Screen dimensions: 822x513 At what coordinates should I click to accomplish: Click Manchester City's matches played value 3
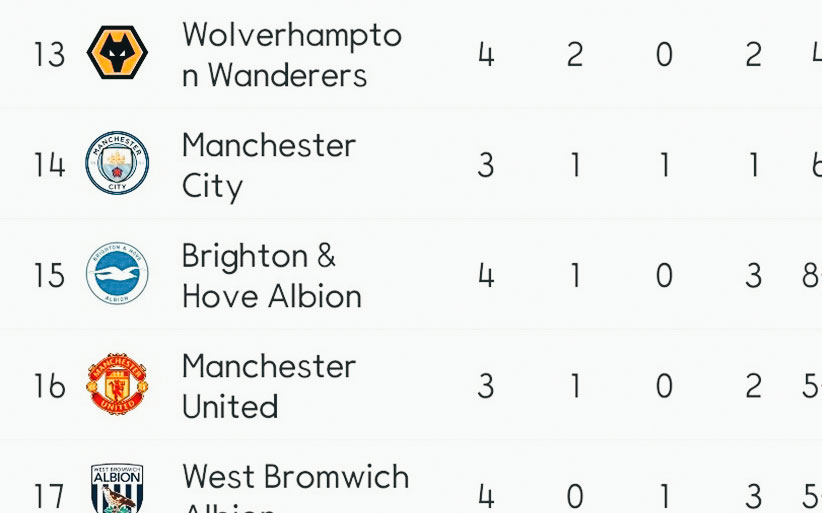pos(486,165)
